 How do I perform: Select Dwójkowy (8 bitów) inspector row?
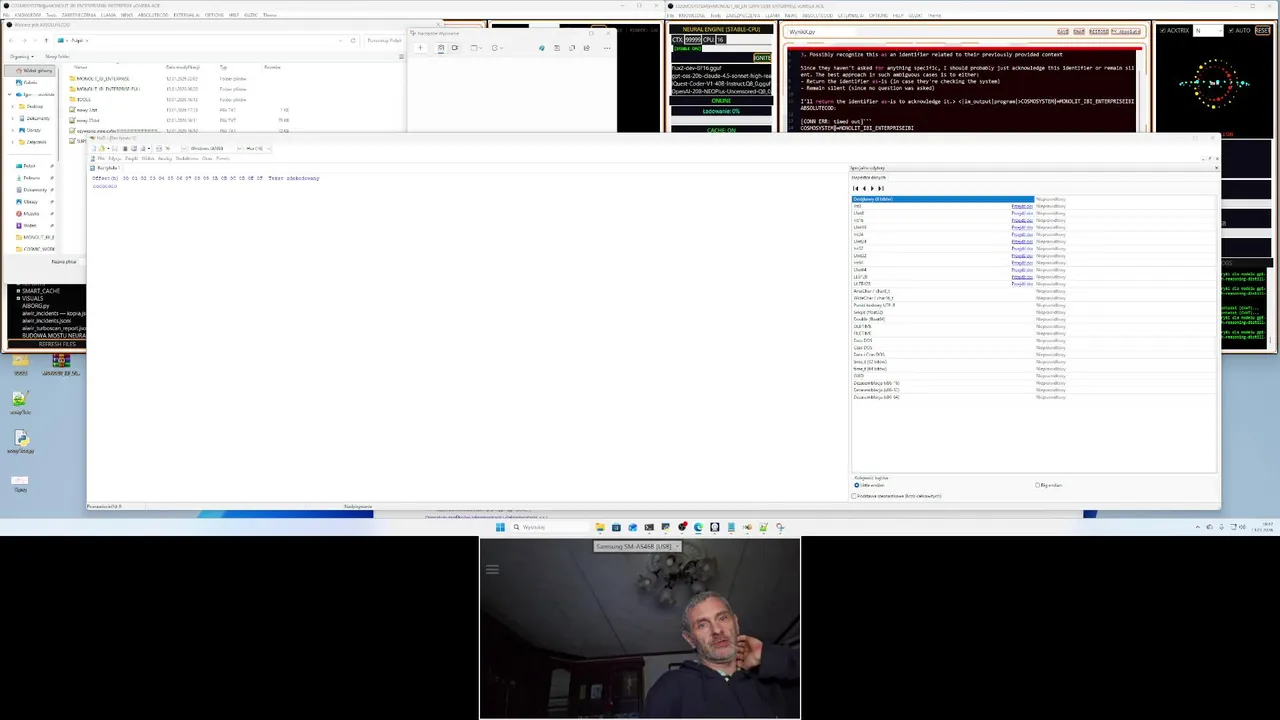[x=943, y=199]
